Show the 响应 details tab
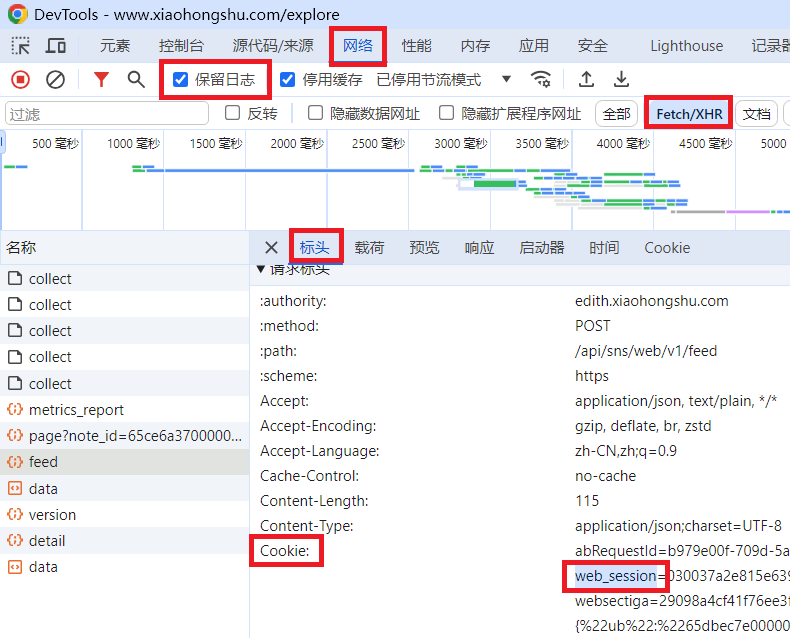 point(479,247)
